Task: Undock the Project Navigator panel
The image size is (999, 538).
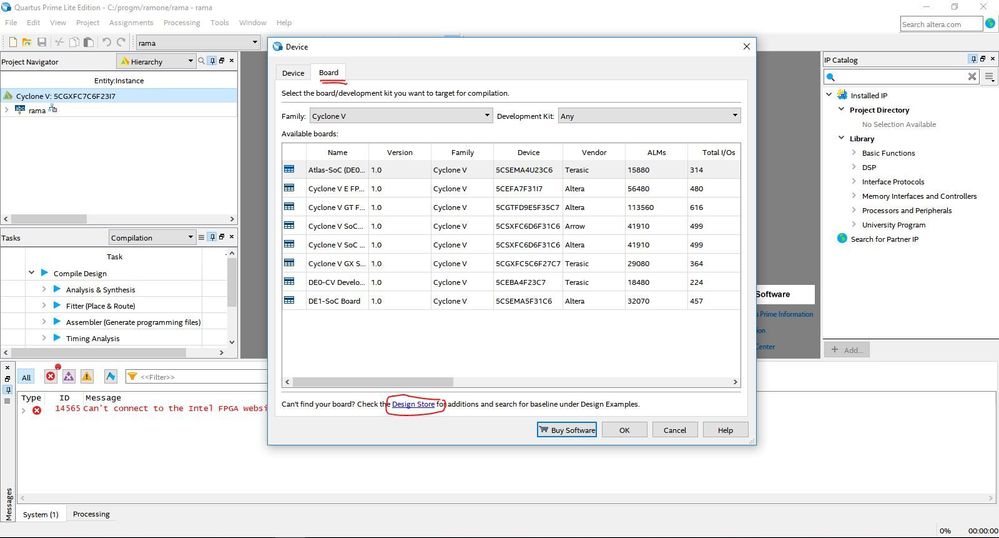Action: point(222,61)
